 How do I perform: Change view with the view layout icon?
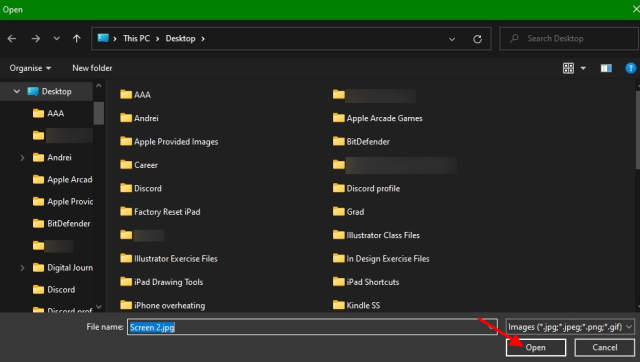(568, 68)
